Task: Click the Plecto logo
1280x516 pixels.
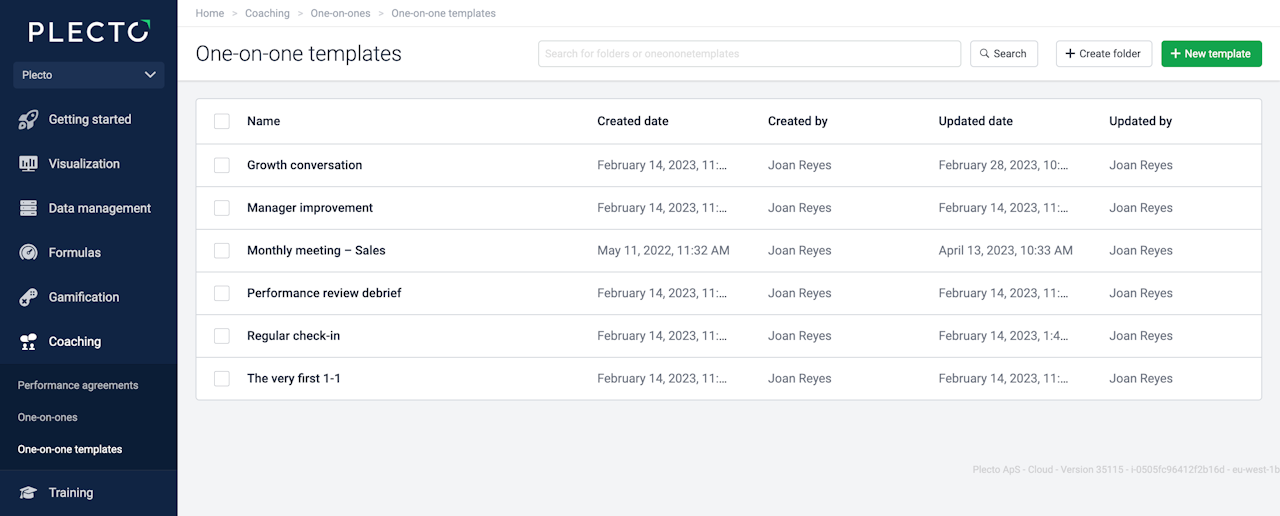Action: [x=89, y=32]
